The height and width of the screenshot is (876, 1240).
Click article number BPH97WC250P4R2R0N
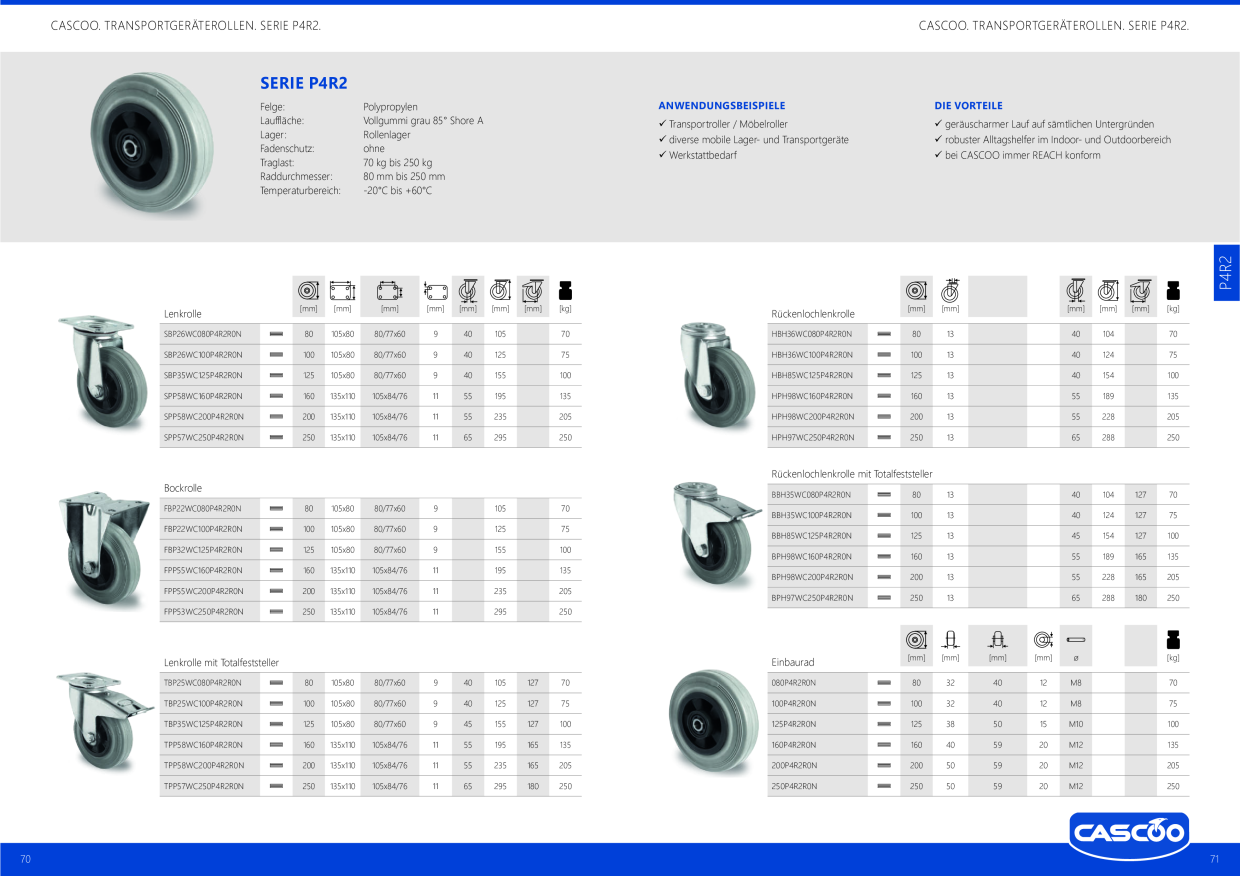[x=812, y=598]
